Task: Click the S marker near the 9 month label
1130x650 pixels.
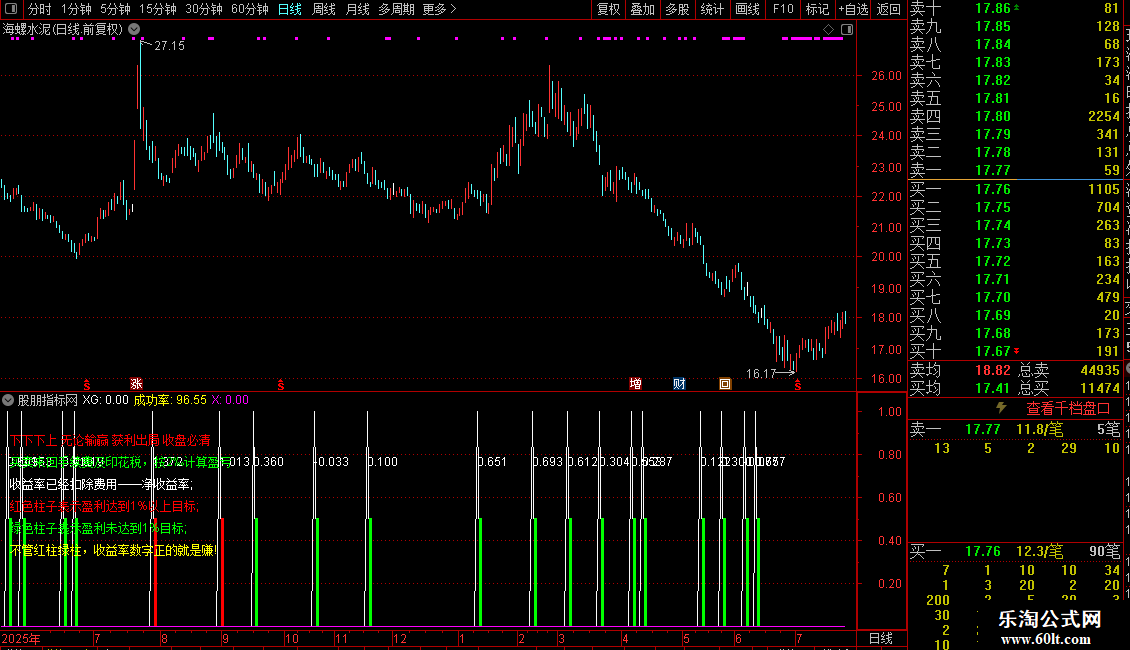Action: click(281, 386)
